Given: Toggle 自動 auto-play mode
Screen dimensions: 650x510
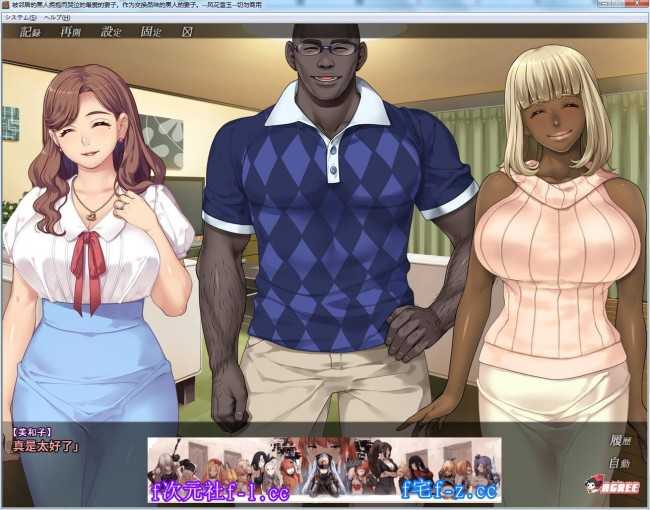Looking at the screenshot, I should point(618,463).
